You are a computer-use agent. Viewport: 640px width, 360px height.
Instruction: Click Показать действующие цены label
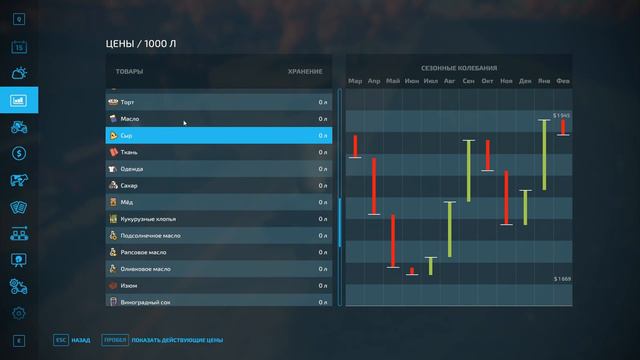[177, 340]
